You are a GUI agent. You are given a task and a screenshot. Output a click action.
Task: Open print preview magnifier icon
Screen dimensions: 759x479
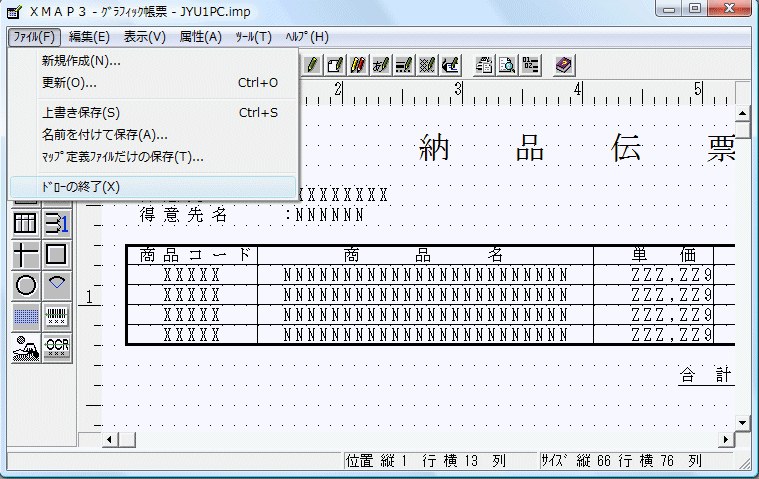coord(506,65)
